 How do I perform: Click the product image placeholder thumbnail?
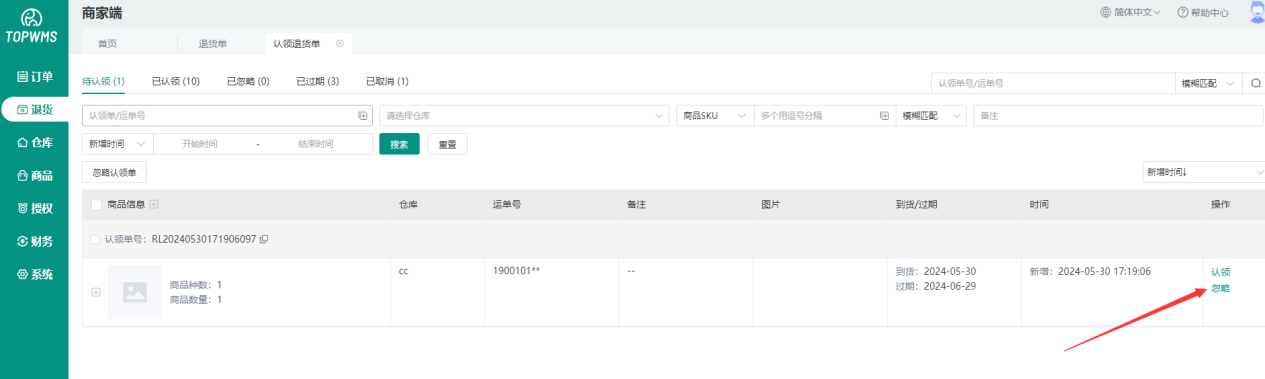pyautogui.click(x=135, y=292)
